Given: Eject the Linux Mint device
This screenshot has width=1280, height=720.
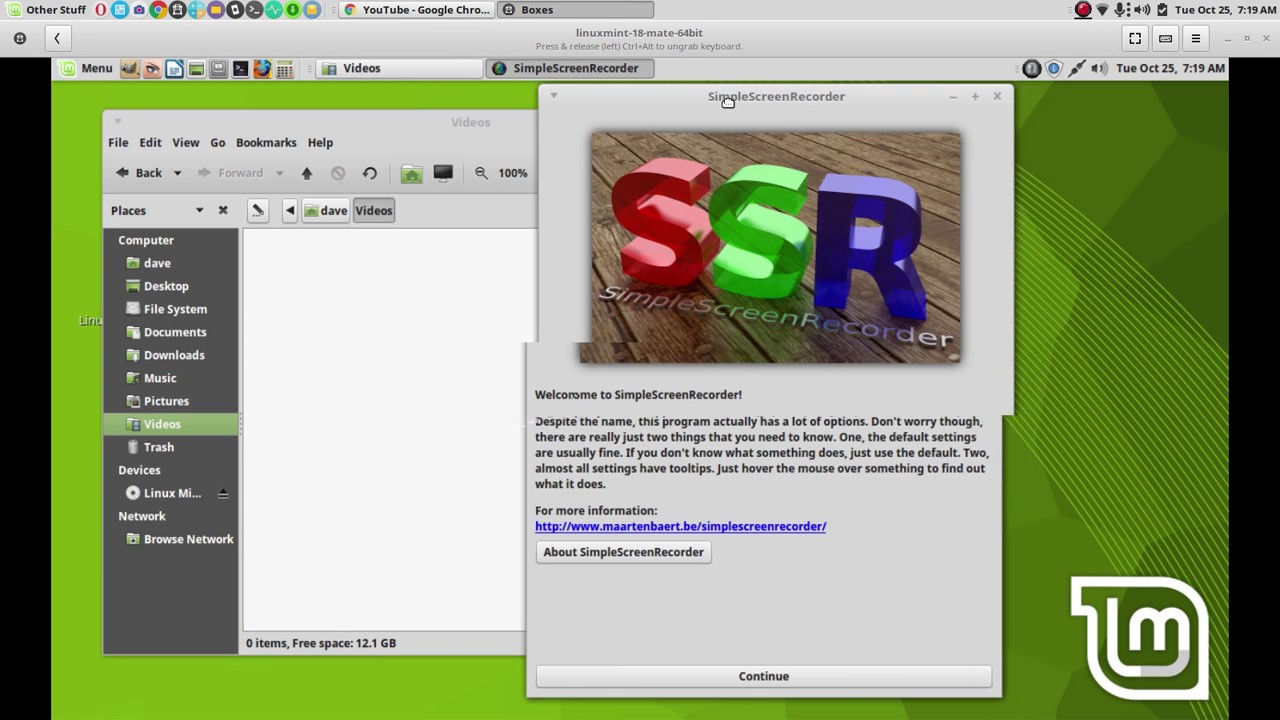Looking at the screenshot, I should tap(223, 493).
